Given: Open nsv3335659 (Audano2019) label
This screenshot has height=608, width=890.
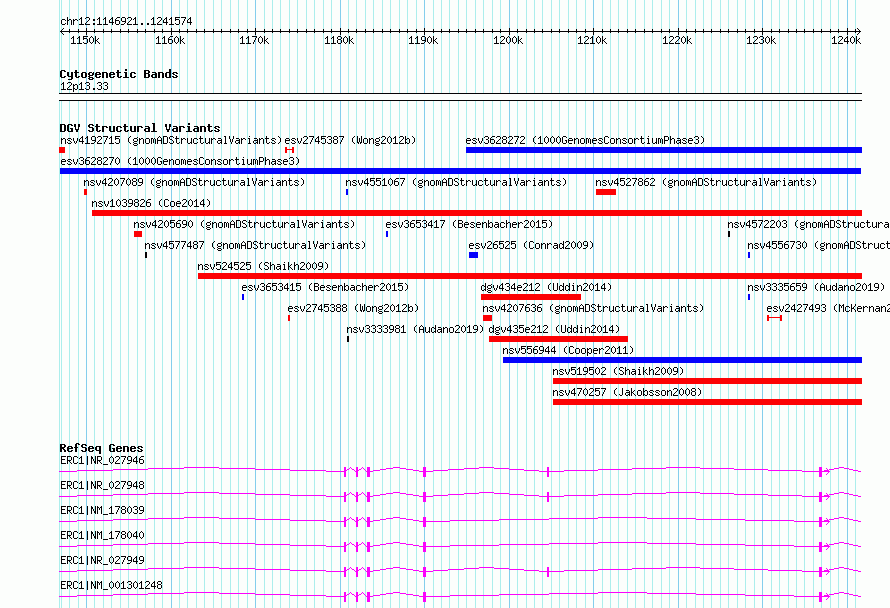Looking at the screenshot, I should click(x=816, y=287).
